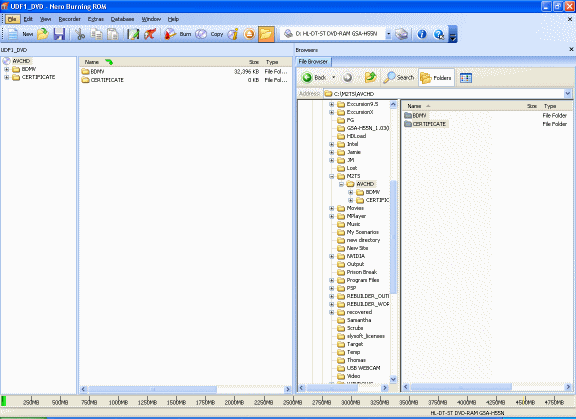This screenshot has height=419, width=576.
Task: Click the browser file list horizontal scrollbar
Action: click(461, 387)
